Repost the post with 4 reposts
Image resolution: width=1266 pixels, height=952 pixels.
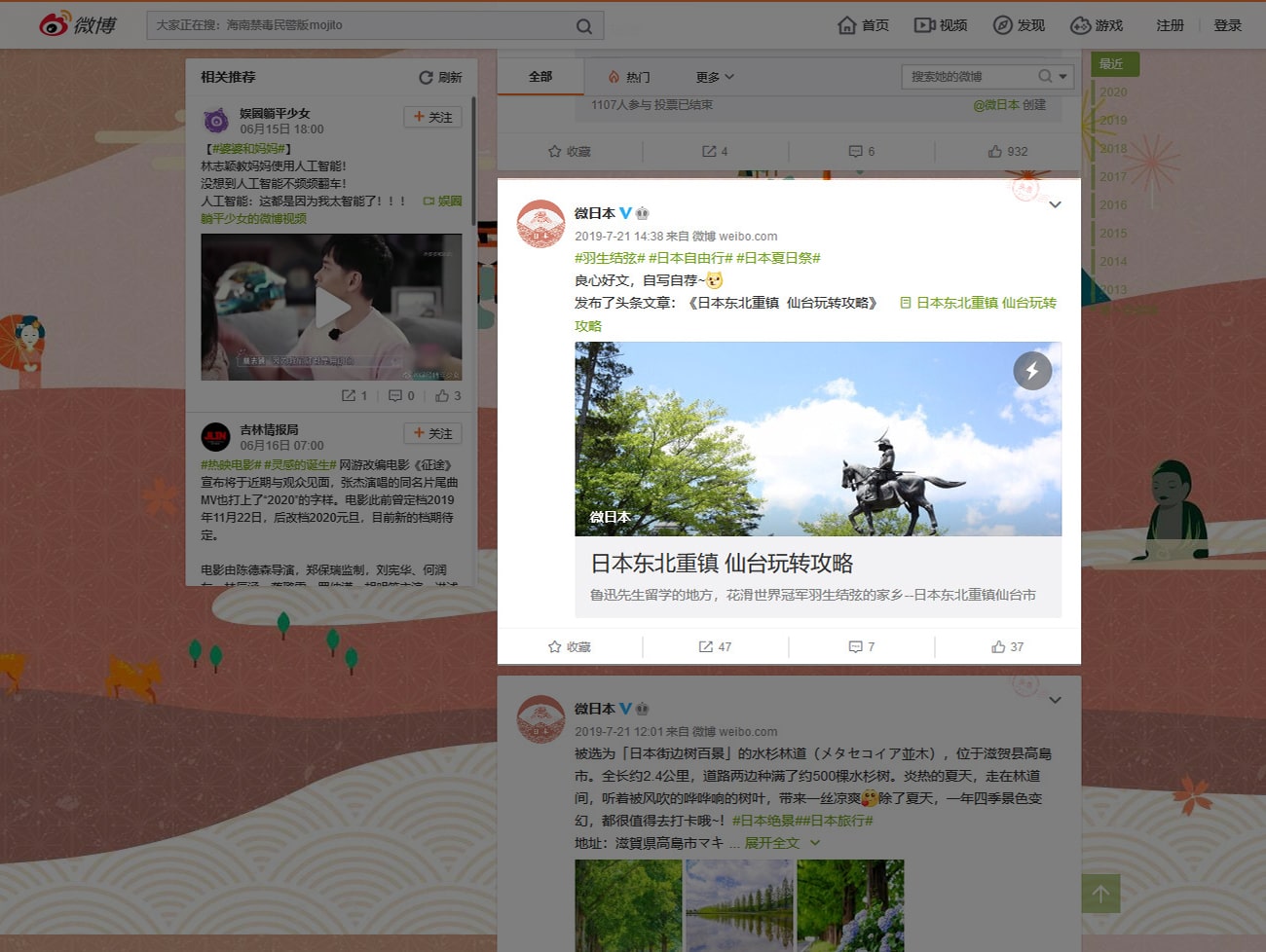[715, 151]
